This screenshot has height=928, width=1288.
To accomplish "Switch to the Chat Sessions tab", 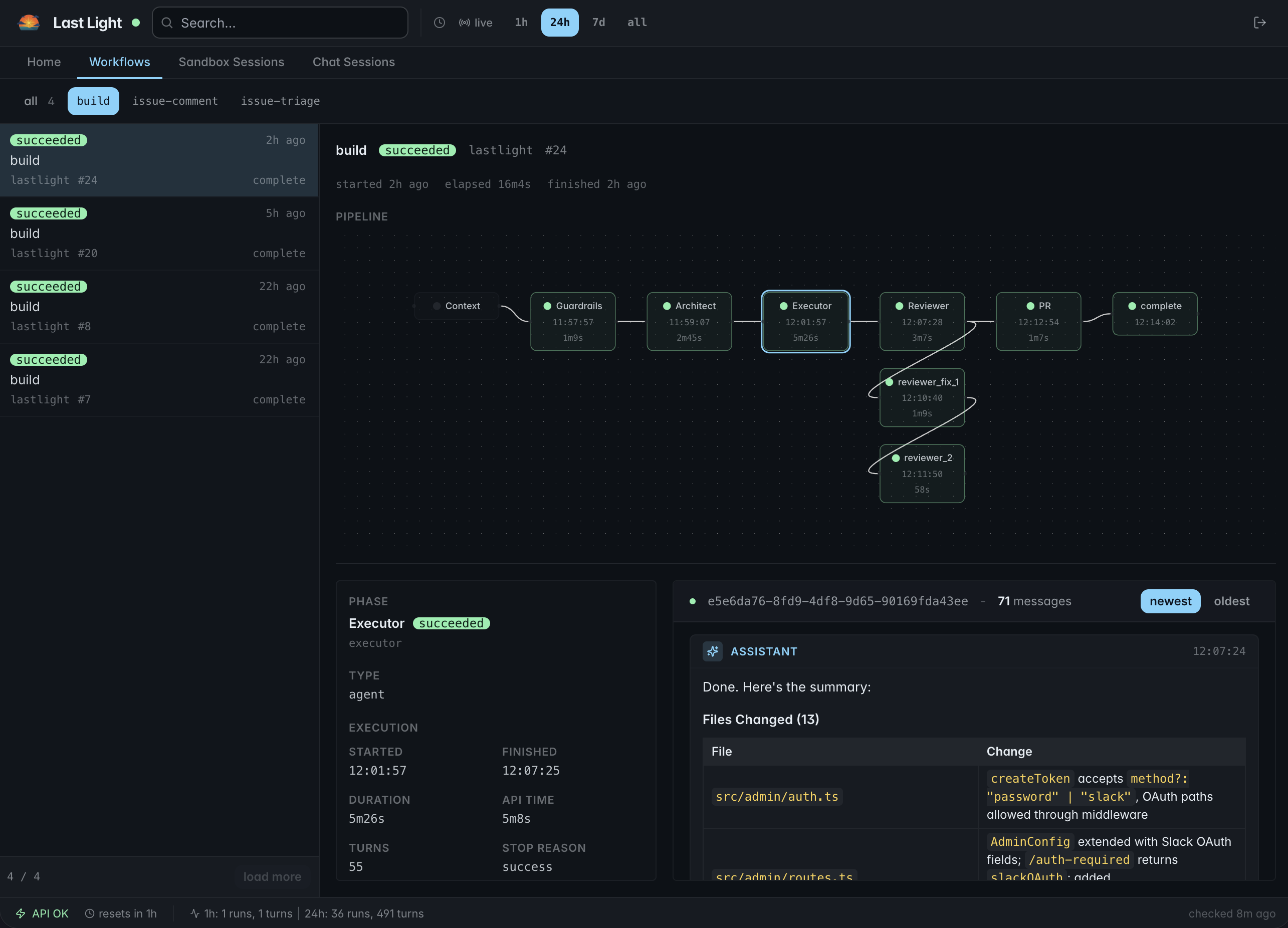I will click(354, 62).
